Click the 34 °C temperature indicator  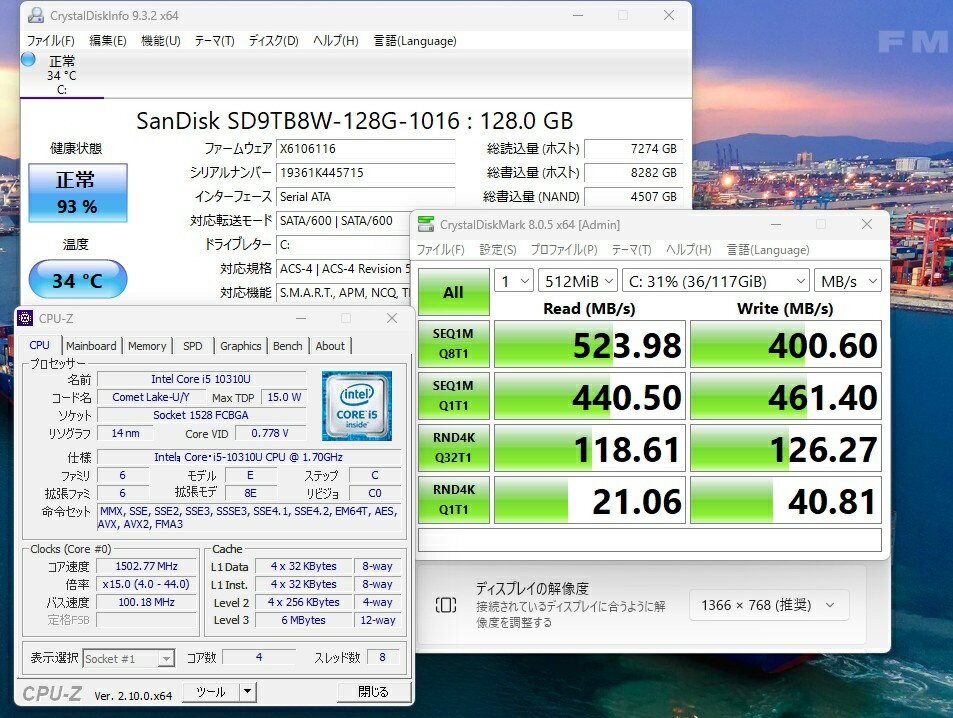77,280
